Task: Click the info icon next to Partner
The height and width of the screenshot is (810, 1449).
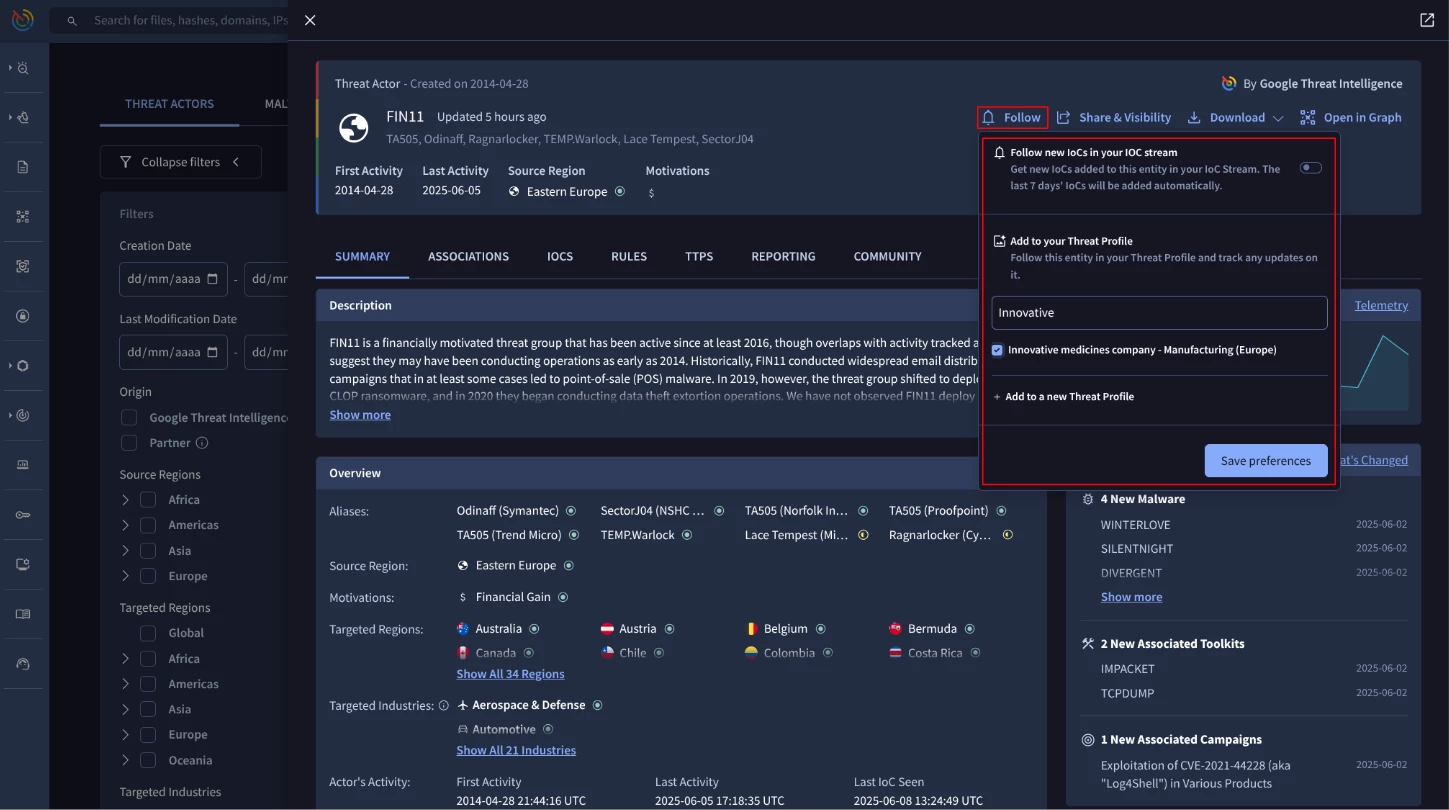Action: (x=202, y=443)
